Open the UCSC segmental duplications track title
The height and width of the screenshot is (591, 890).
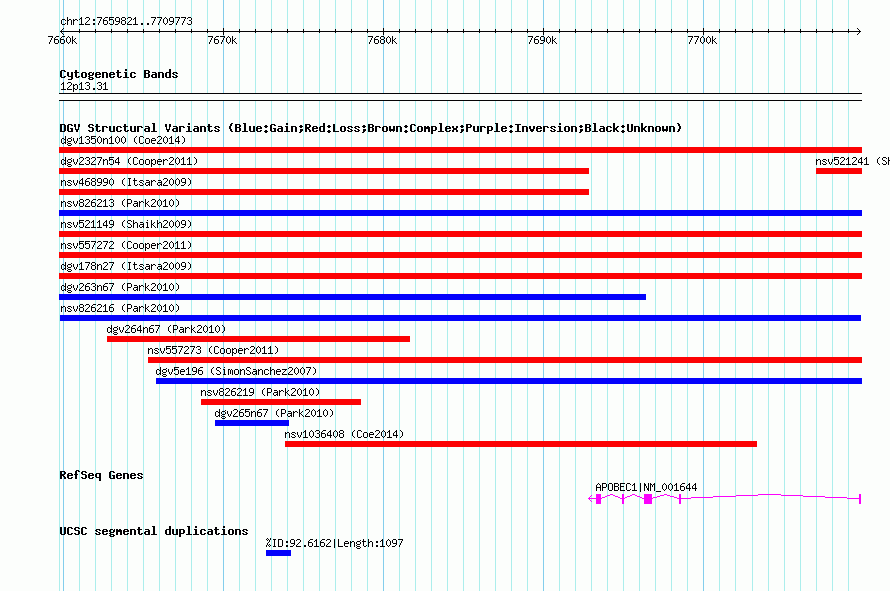pos(154,531)
